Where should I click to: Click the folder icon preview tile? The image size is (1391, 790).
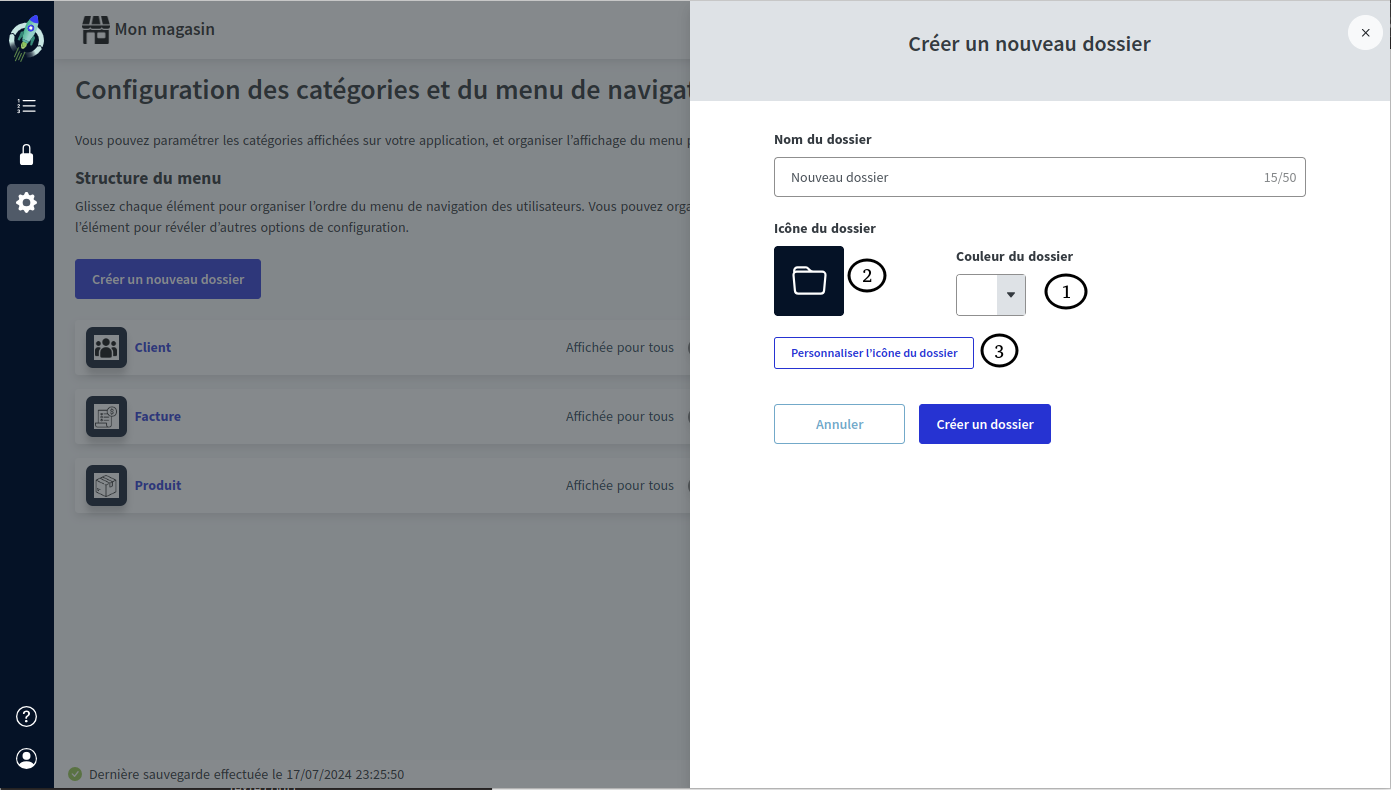pyautogui.click(x=809, y=281)
